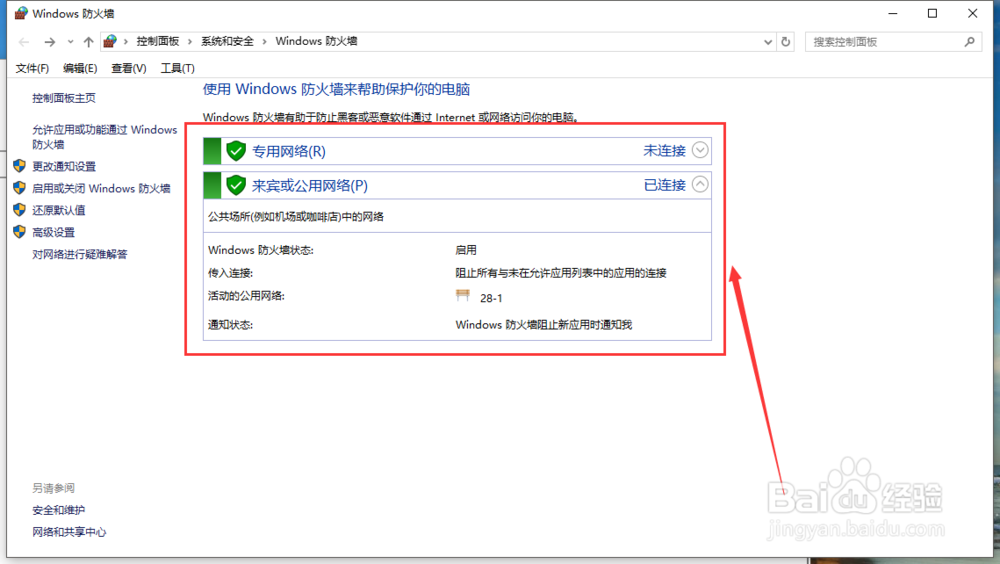Viewport: 1000px width, 564px height.
Task: Click shield icon beside 更改通知设置
Action: 20,166
